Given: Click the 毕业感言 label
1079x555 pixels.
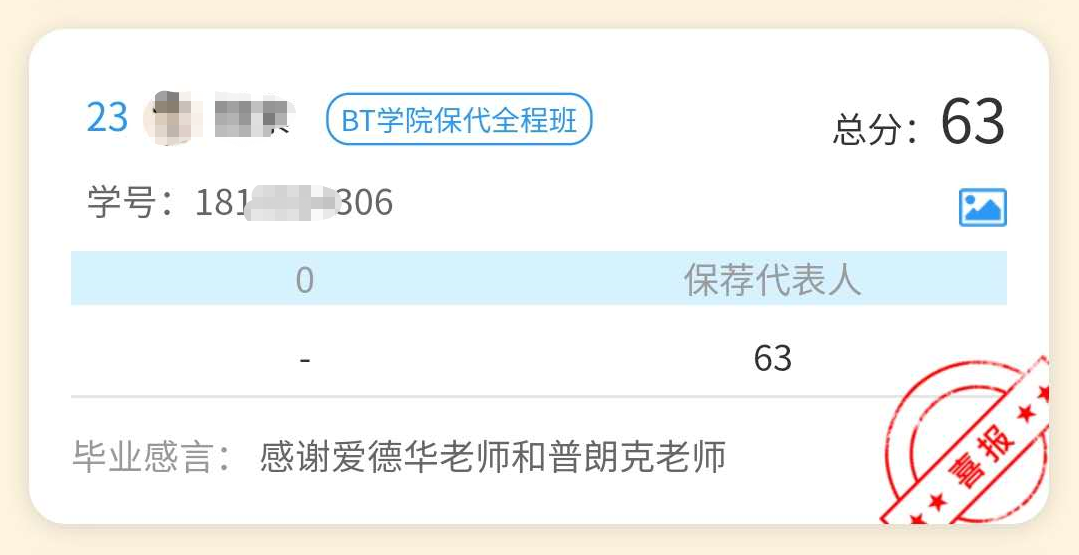Looking at the screenshot, I should 152,457.
